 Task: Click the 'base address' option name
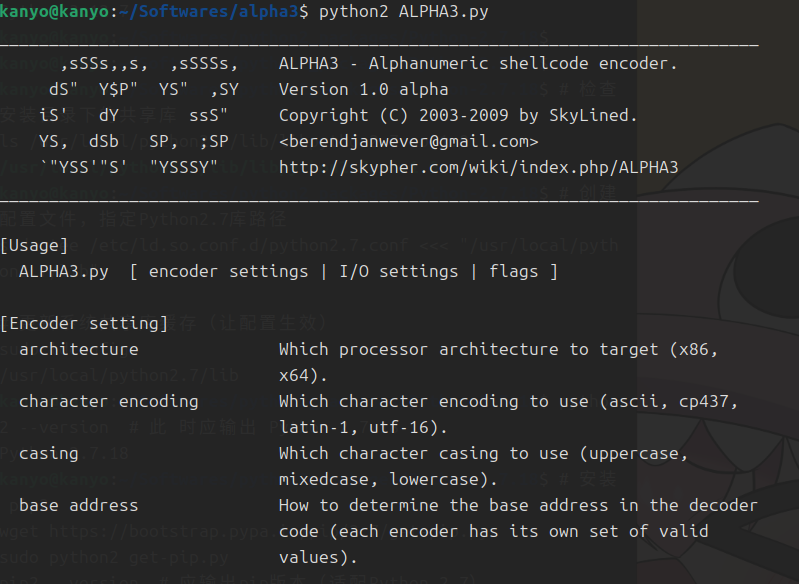(x=78, y=505)
